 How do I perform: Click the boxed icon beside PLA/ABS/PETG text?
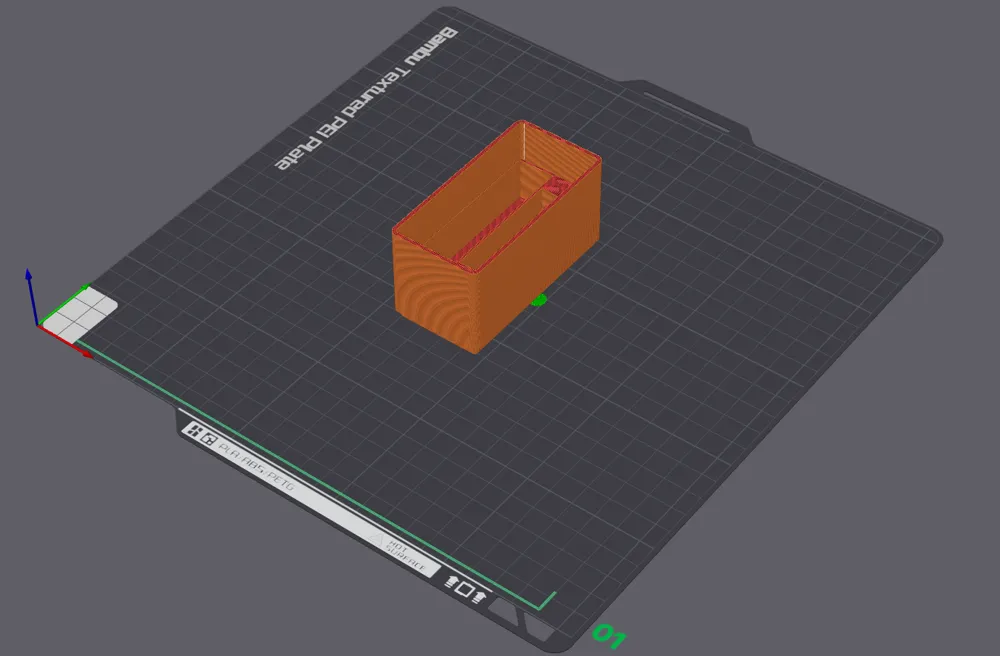208,439
